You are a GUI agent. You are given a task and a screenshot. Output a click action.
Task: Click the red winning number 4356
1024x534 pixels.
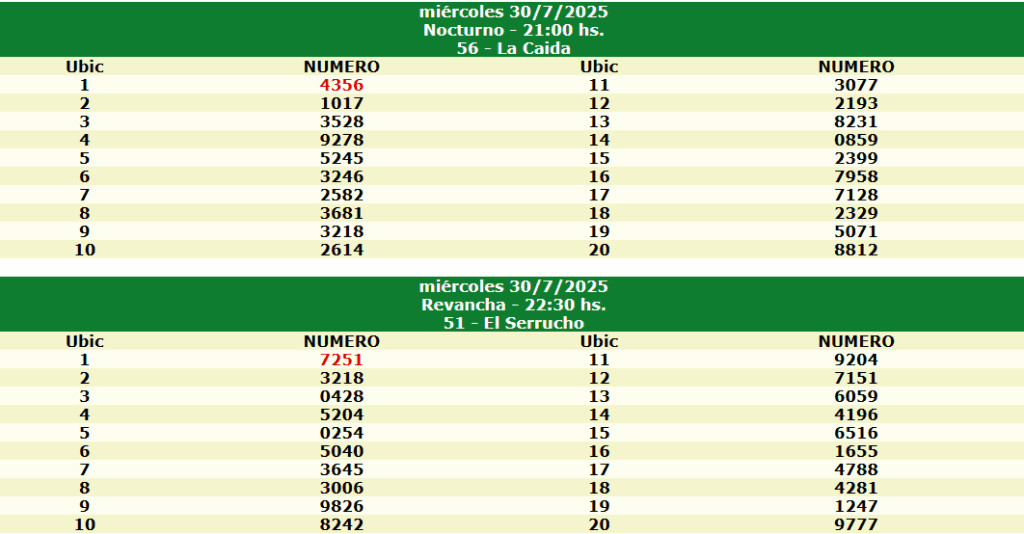click(342, 85)
